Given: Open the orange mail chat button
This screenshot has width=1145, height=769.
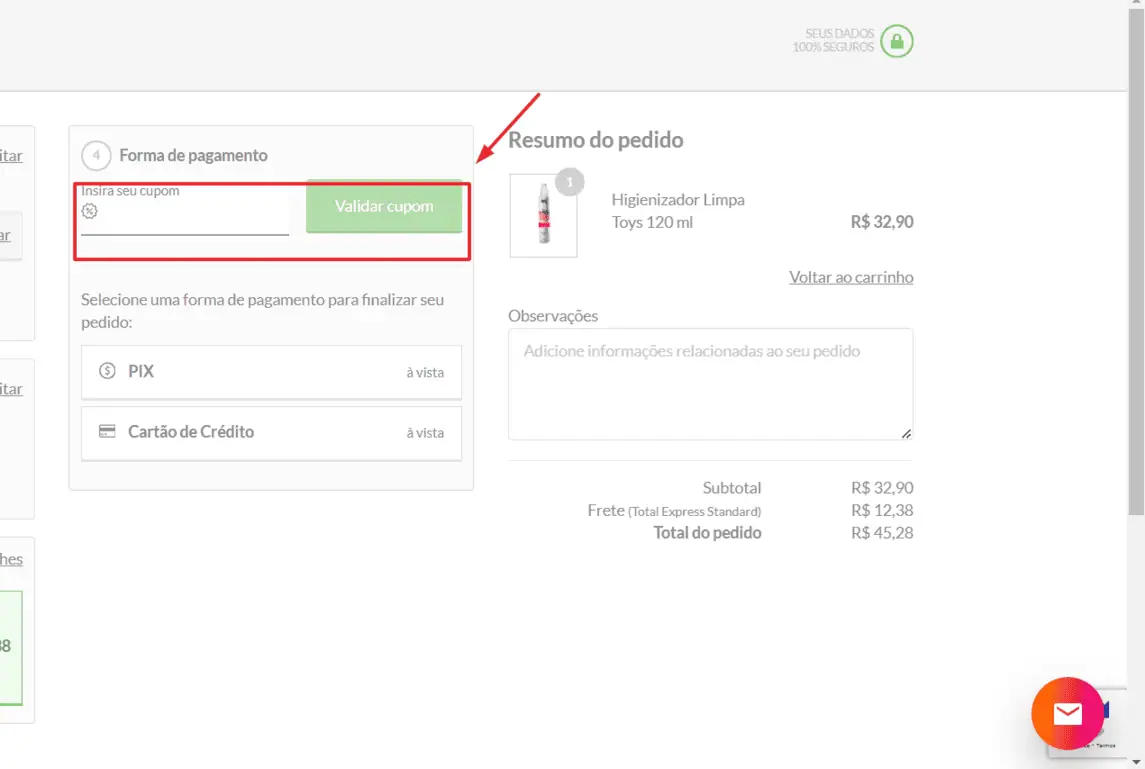Looking at the screenshot, I should (1067, 713).
